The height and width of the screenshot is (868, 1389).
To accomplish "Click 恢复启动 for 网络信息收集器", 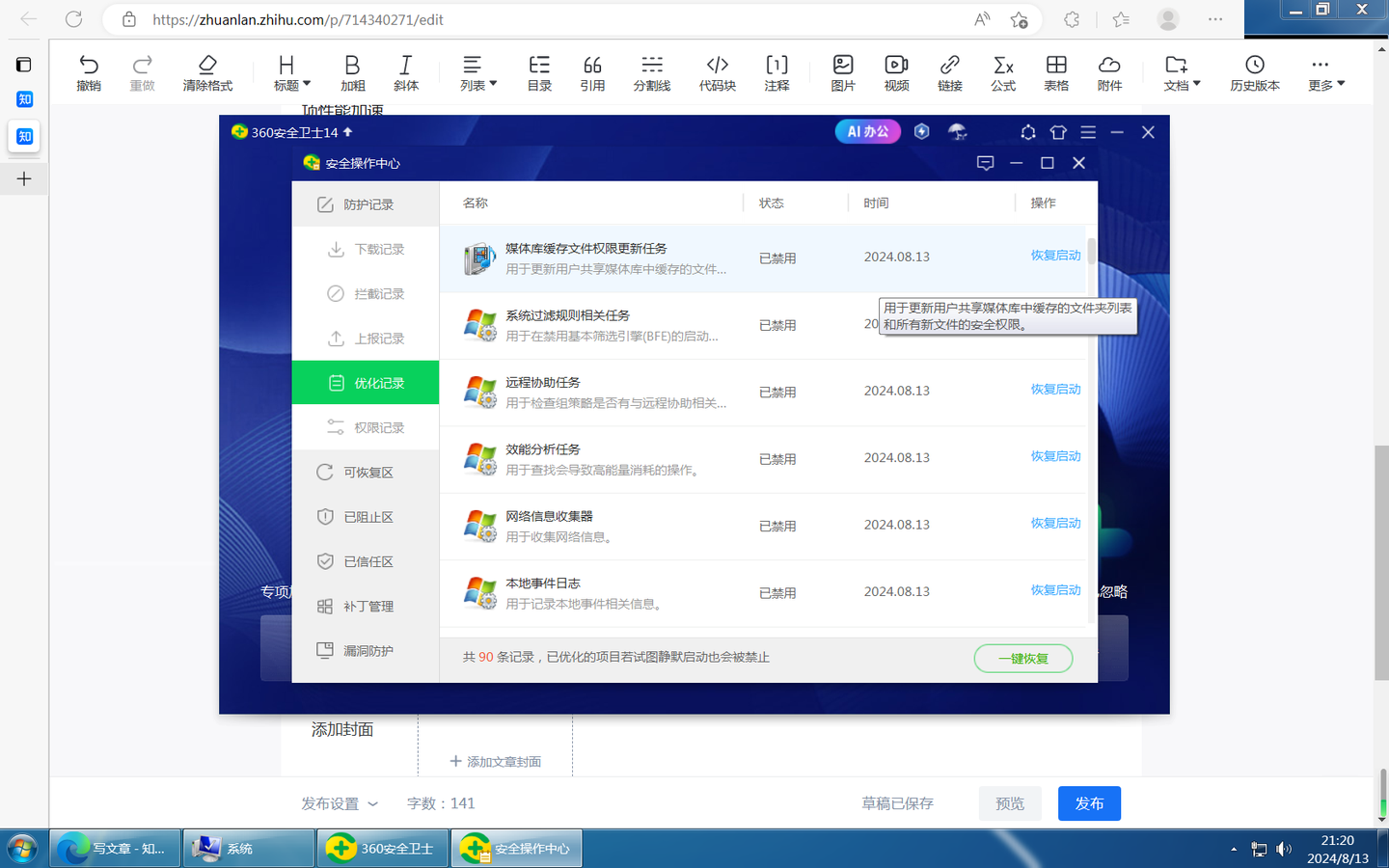I will pyautogui.click(x=1055, y=524).
